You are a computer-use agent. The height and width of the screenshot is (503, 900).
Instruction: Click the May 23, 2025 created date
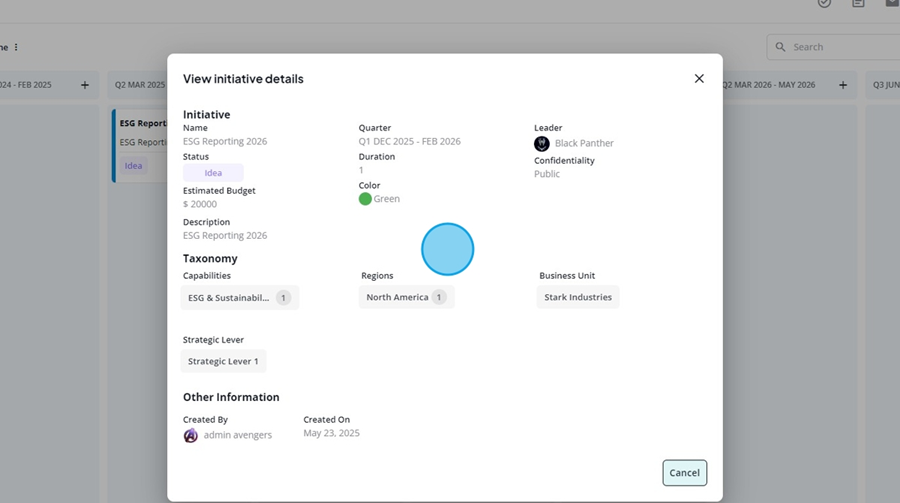331,433
